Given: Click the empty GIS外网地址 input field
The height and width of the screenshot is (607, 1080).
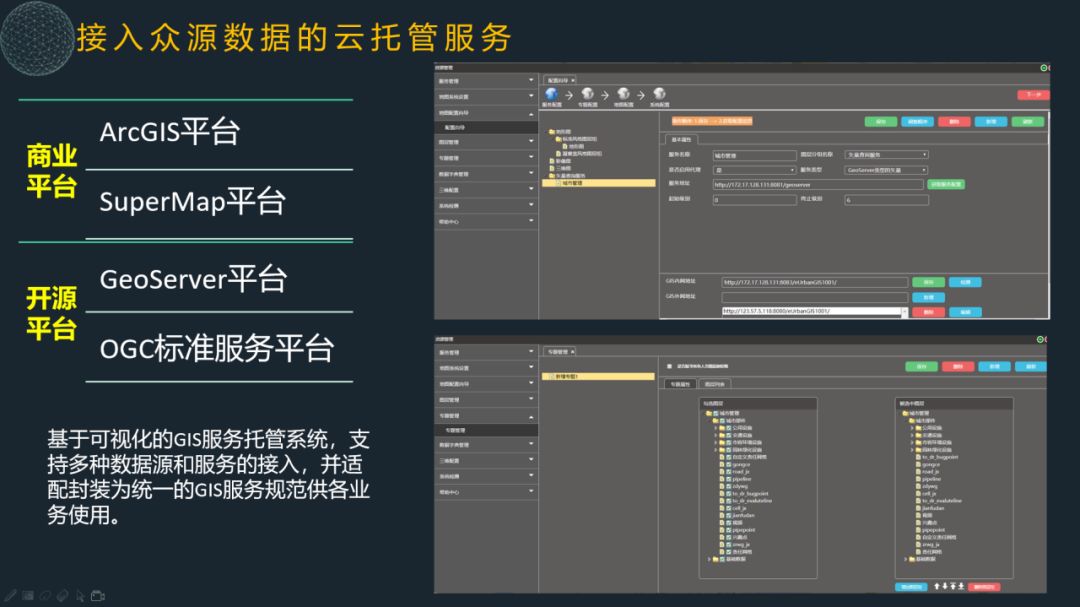Looking at the screenshot, I should [x=815, y=297].
